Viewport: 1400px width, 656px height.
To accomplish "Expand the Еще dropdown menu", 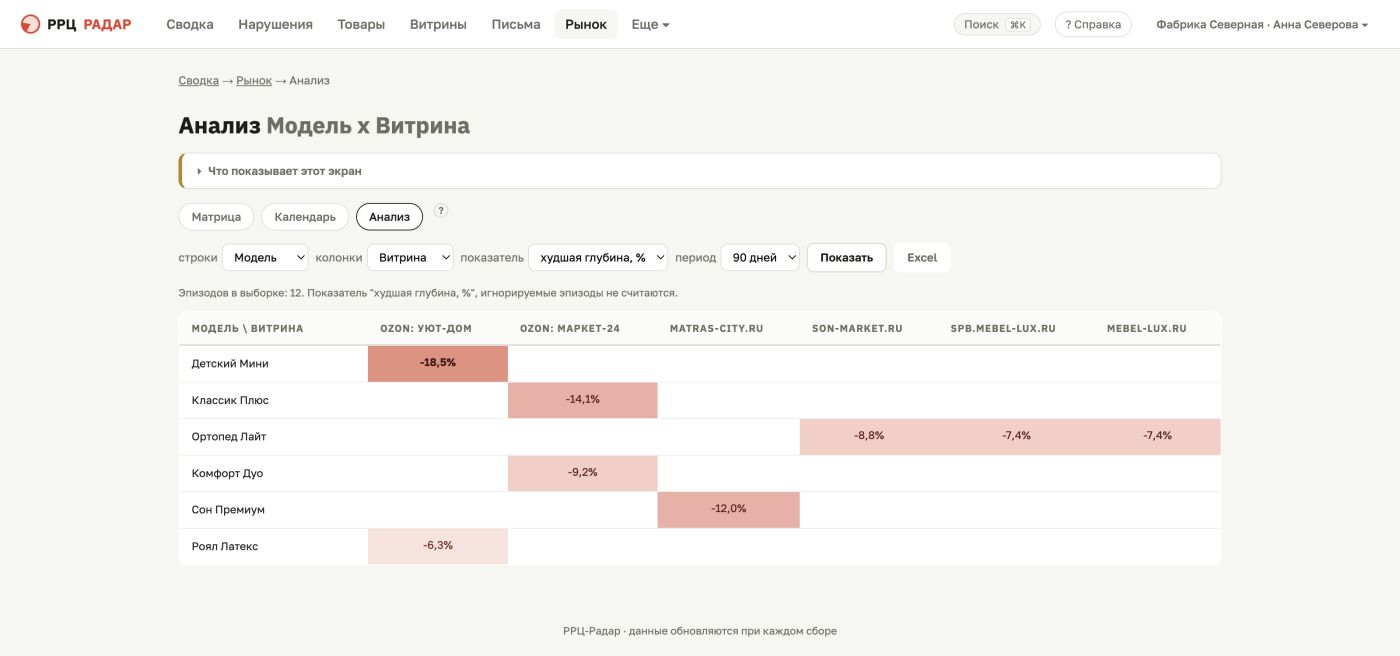I will coord(650,24).
